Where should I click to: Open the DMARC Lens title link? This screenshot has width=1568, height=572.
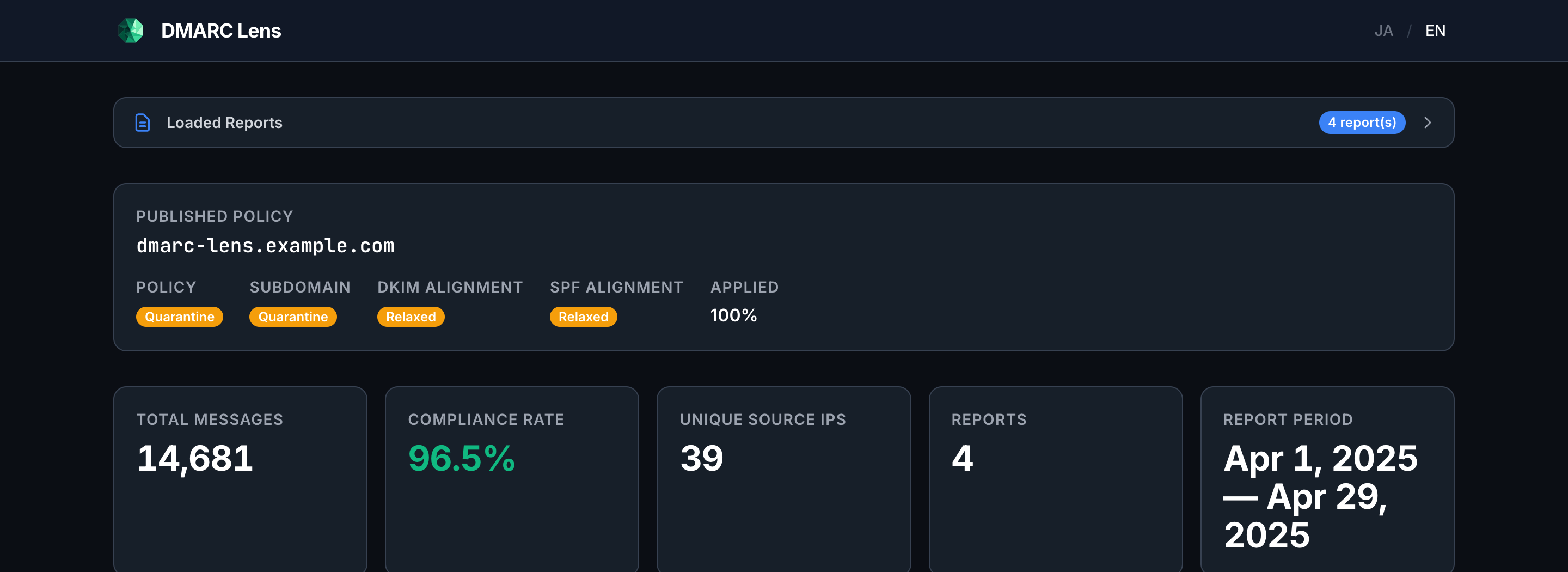coord(221,31)
